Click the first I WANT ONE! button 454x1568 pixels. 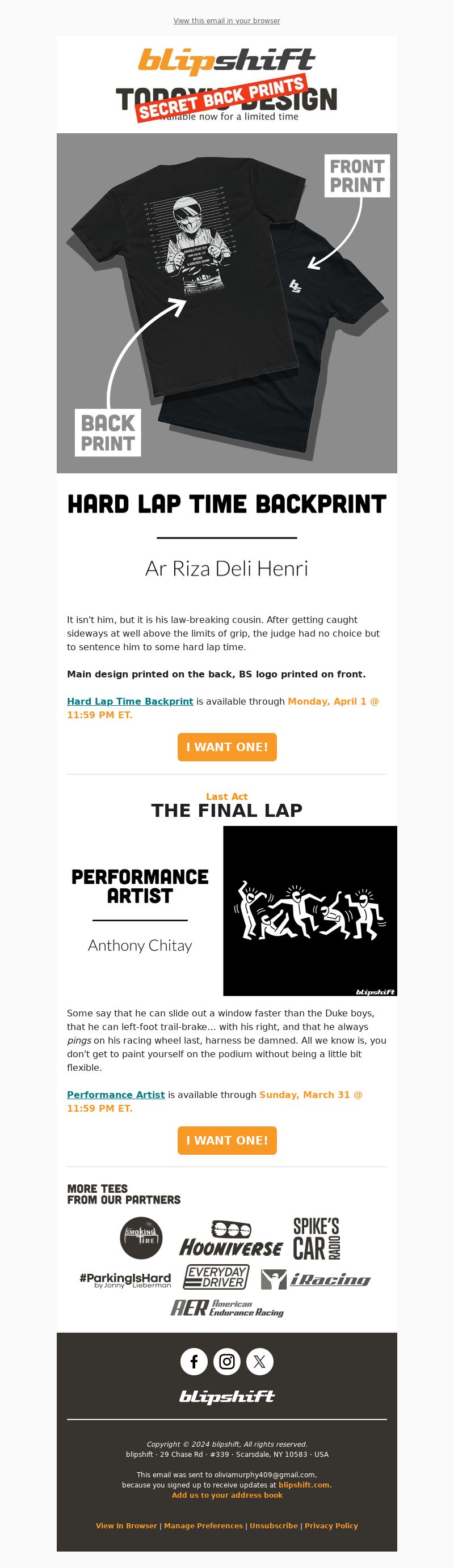coord(226,747)
